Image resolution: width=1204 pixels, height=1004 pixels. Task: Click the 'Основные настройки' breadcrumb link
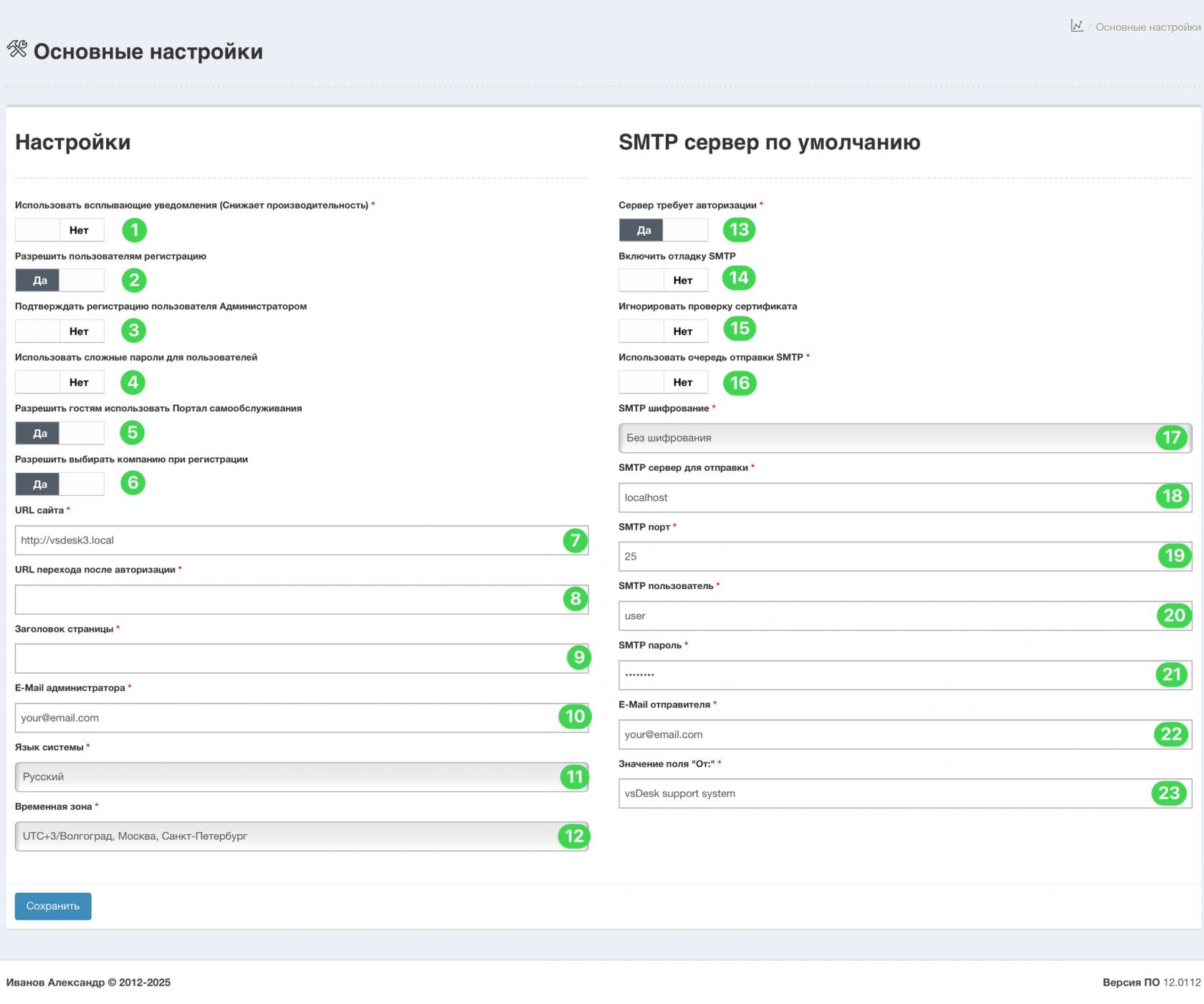coord(1147,27)
